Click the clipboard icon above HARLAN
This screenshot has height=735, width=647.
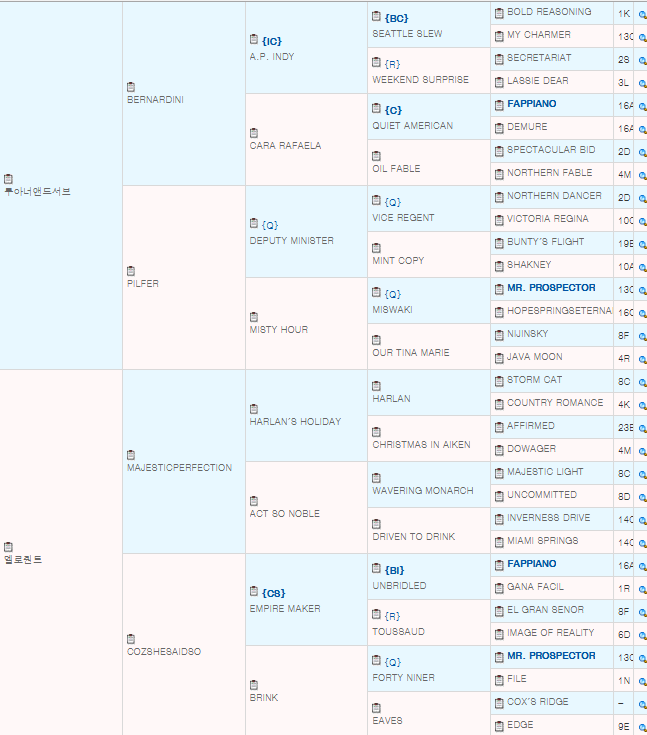coord(376,385)
